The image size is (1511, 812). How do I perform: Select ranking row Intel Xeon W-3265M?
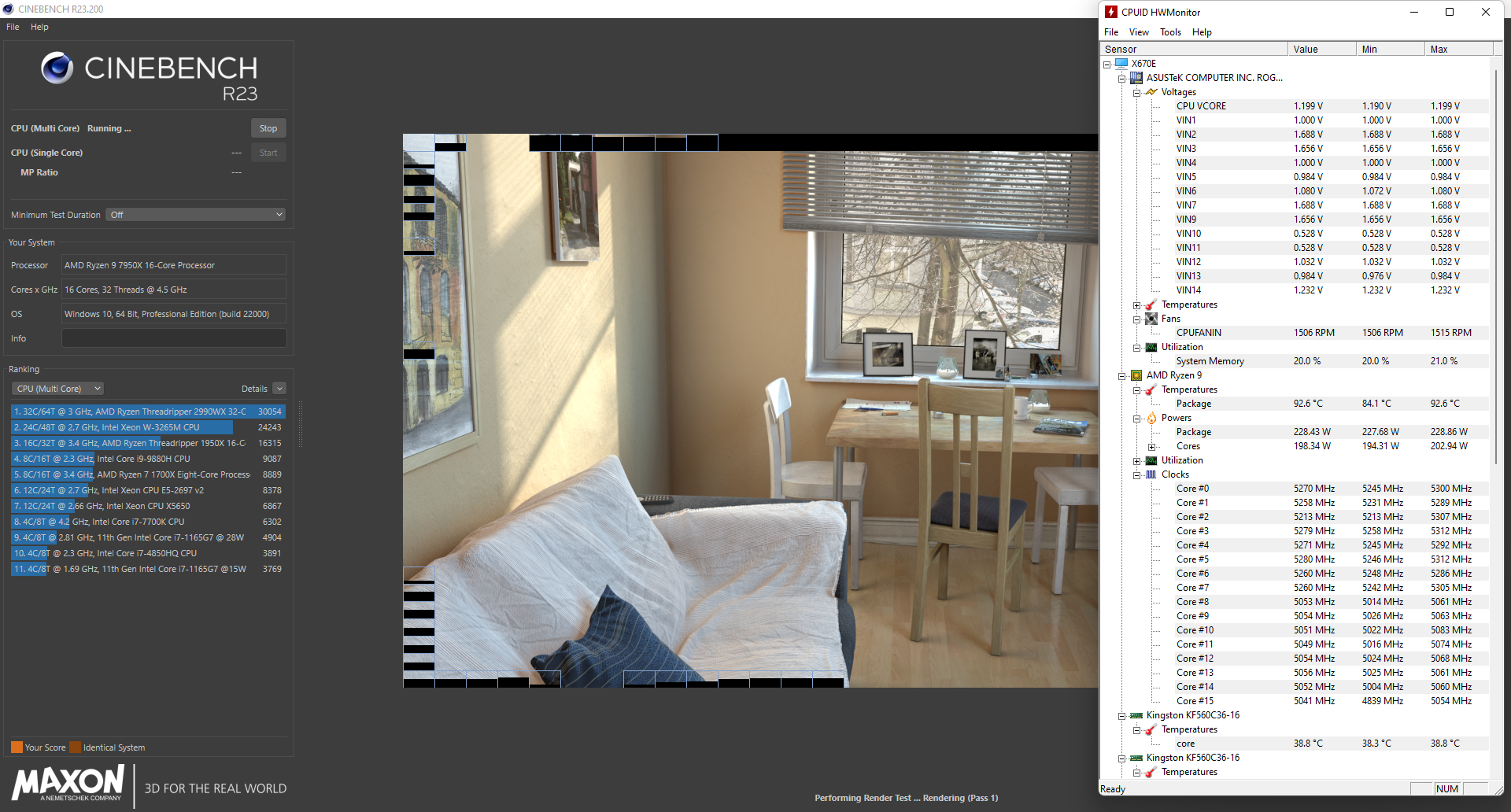(148, 427)
